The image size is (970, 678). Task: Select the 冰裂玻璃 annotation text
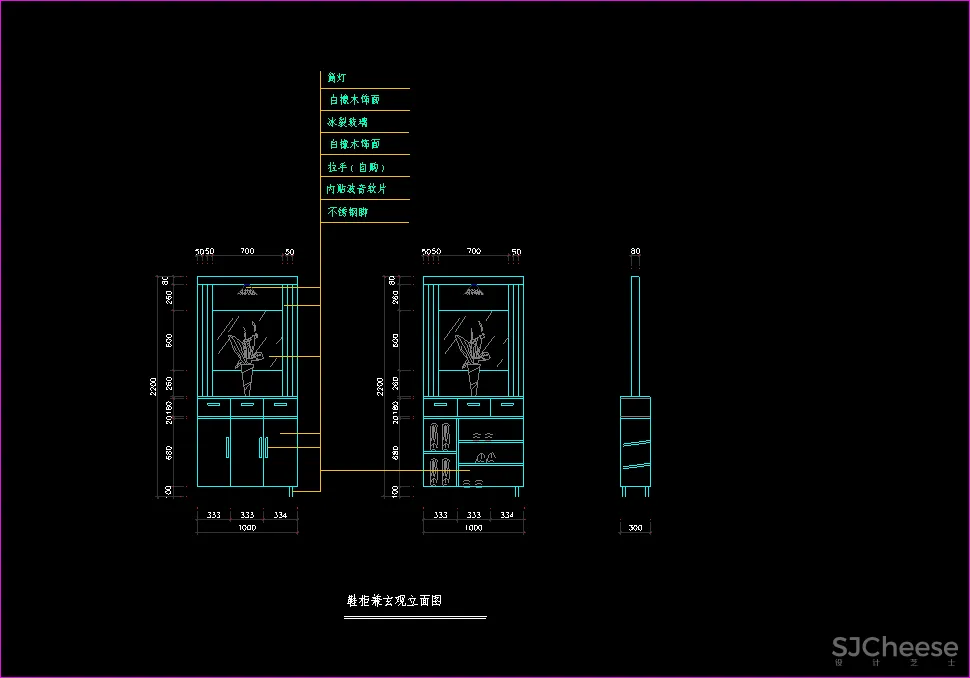(346, 122)
